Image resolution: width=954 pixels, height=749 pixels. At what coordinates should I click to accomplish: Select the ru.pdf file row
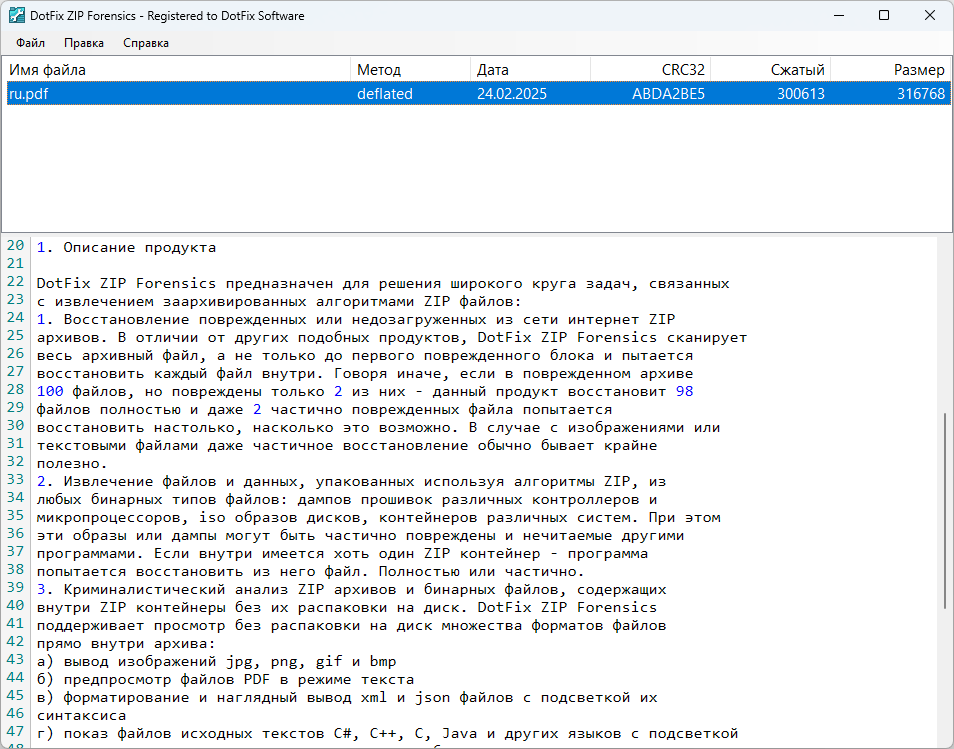click(478, 94)
